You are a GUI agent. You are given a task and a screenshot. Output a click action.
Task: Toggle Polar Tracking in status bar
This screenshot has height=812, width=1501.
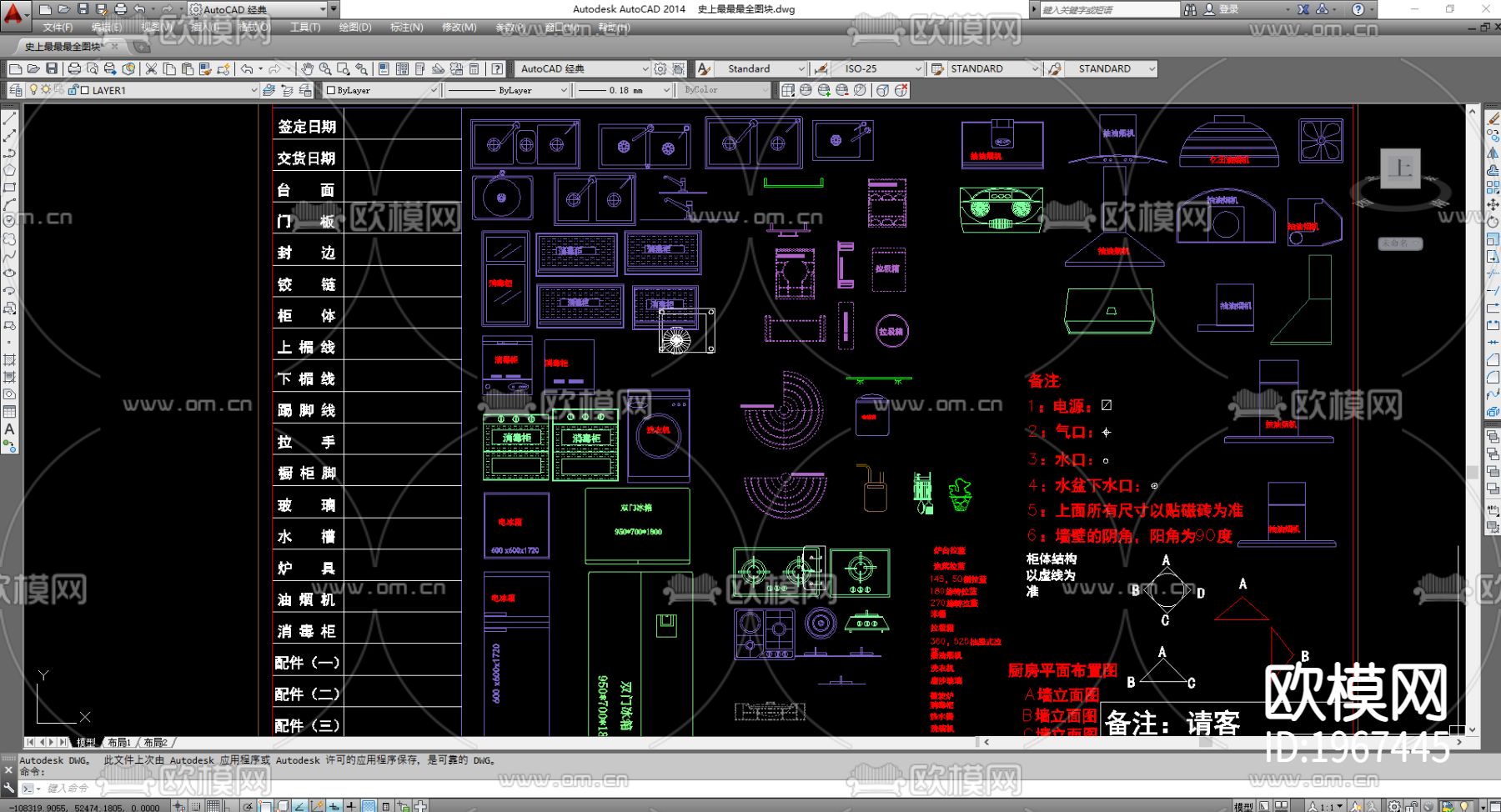click(x=248, y=806)
